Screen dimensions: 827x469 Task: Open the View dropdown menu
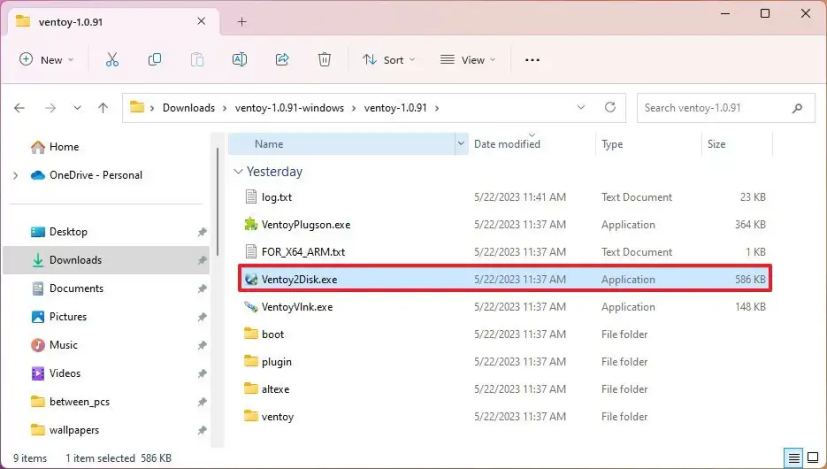(468, 60)
